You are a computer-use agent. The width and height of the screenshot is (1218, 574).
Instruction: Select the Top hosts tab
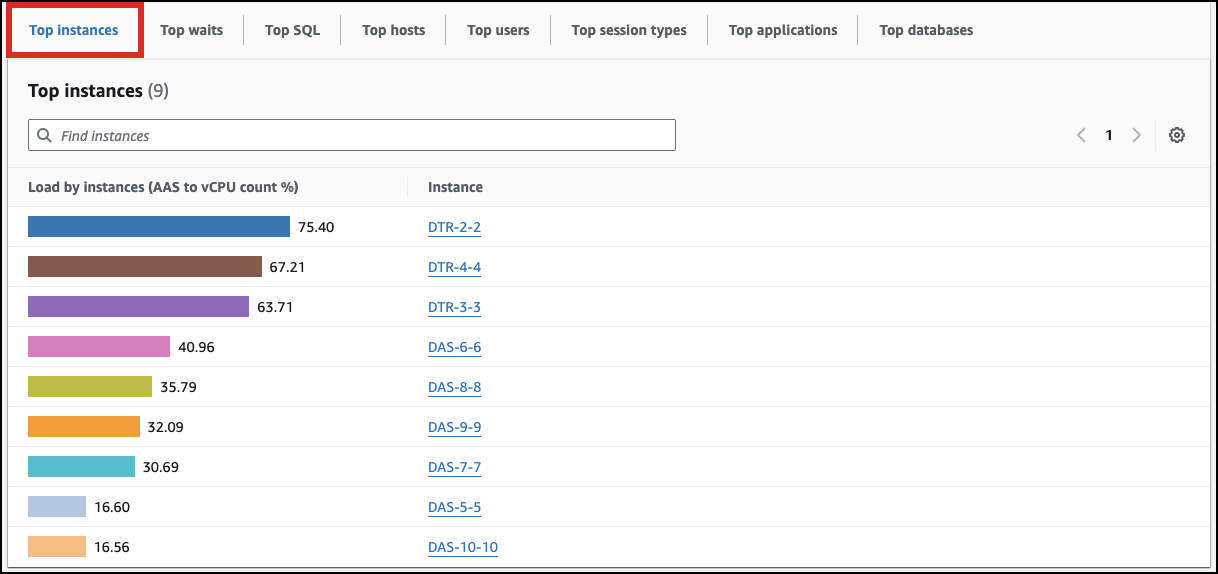pos(393,30)
